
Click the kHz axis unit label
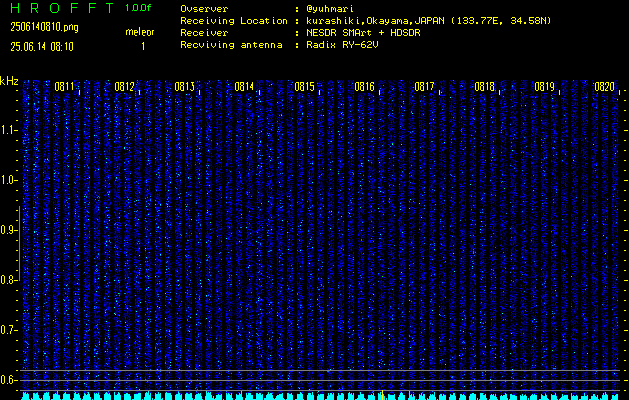tap(9, 81)
